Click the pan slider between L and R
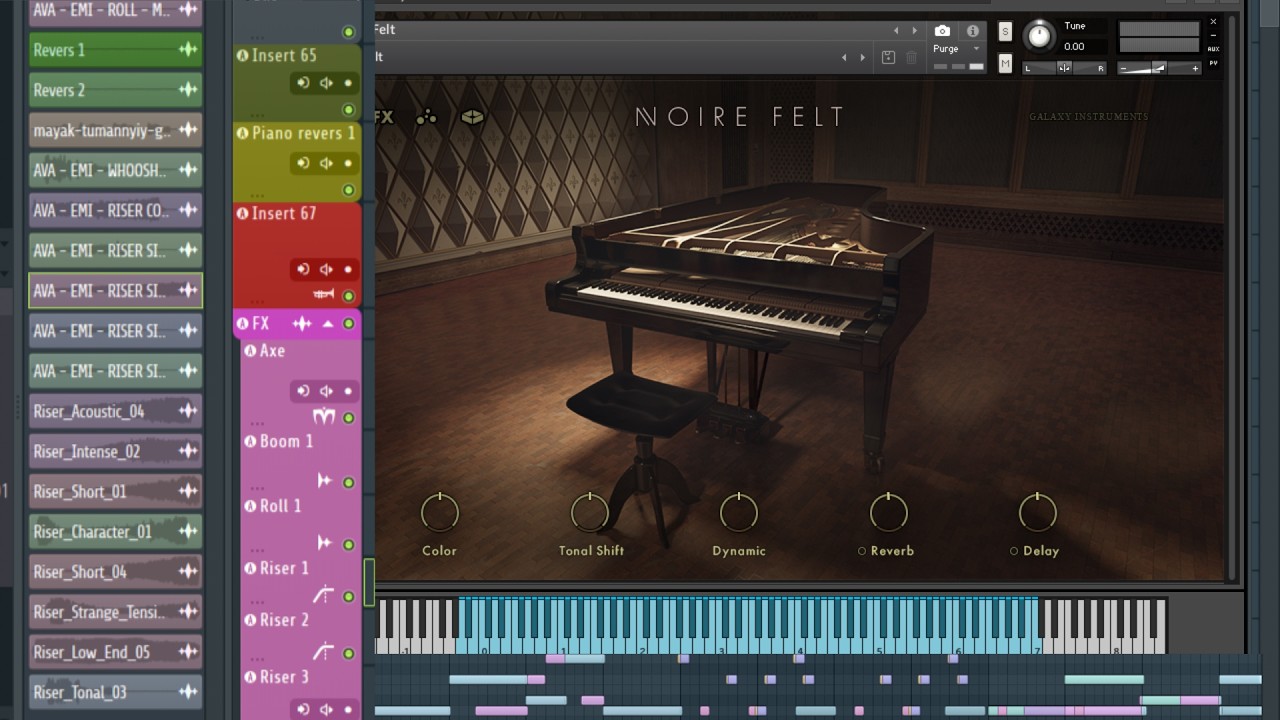The image size is (1280, 720). pyautogui.click(x=1064, y=68)
